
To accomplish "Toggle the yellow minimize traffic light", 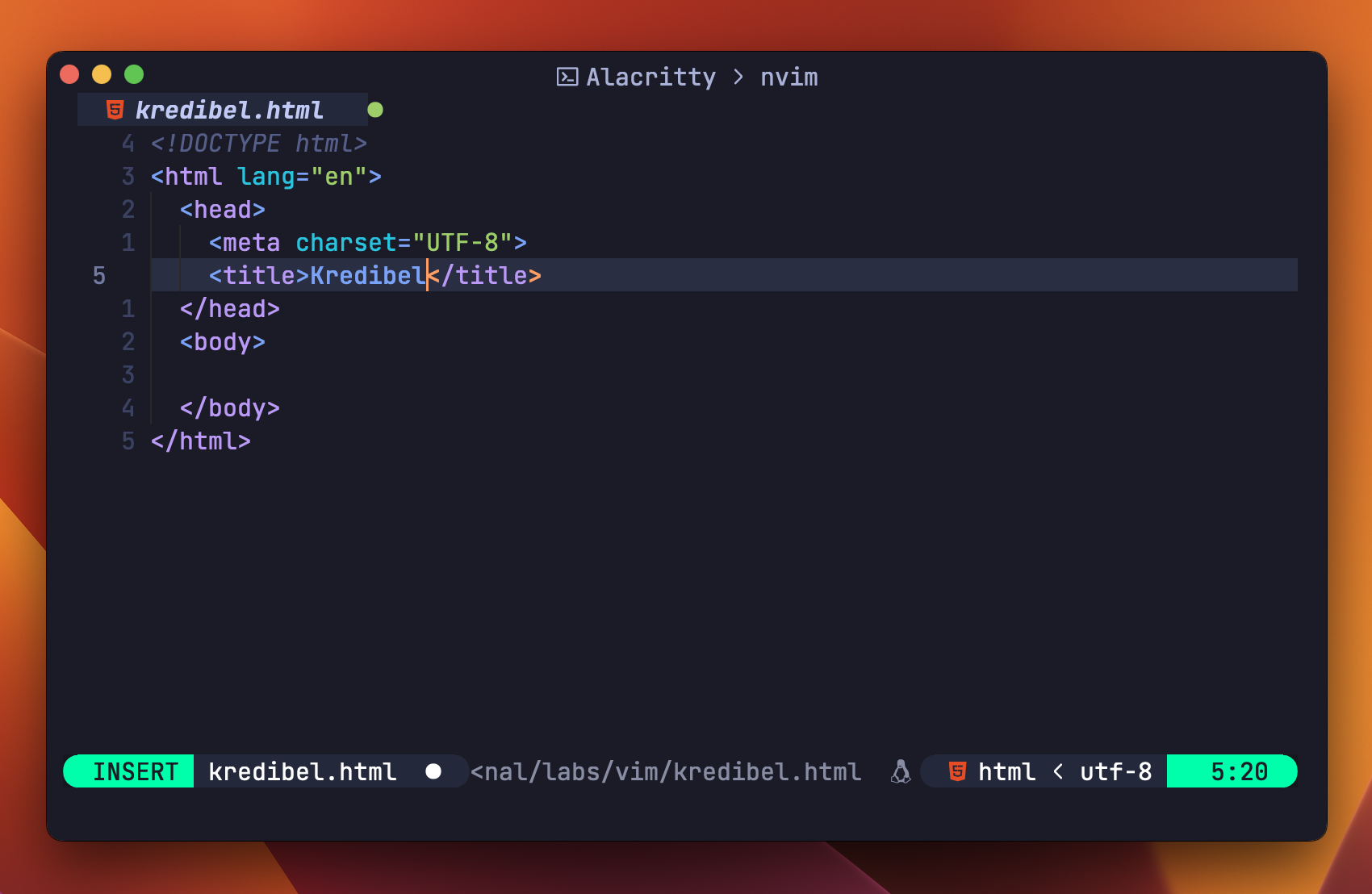I will pyautogui.click(x=102, y=74).
